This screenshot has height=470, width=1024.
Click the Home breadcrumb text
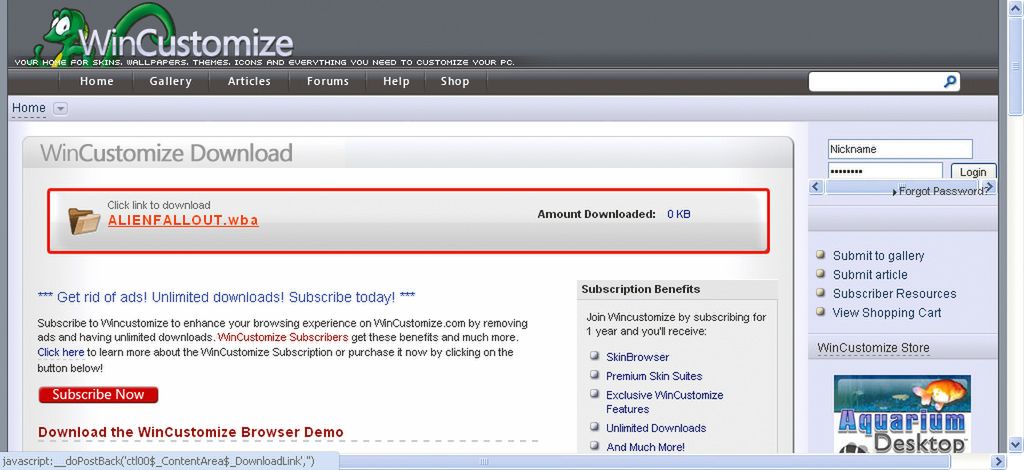click(x=29, y=108)
